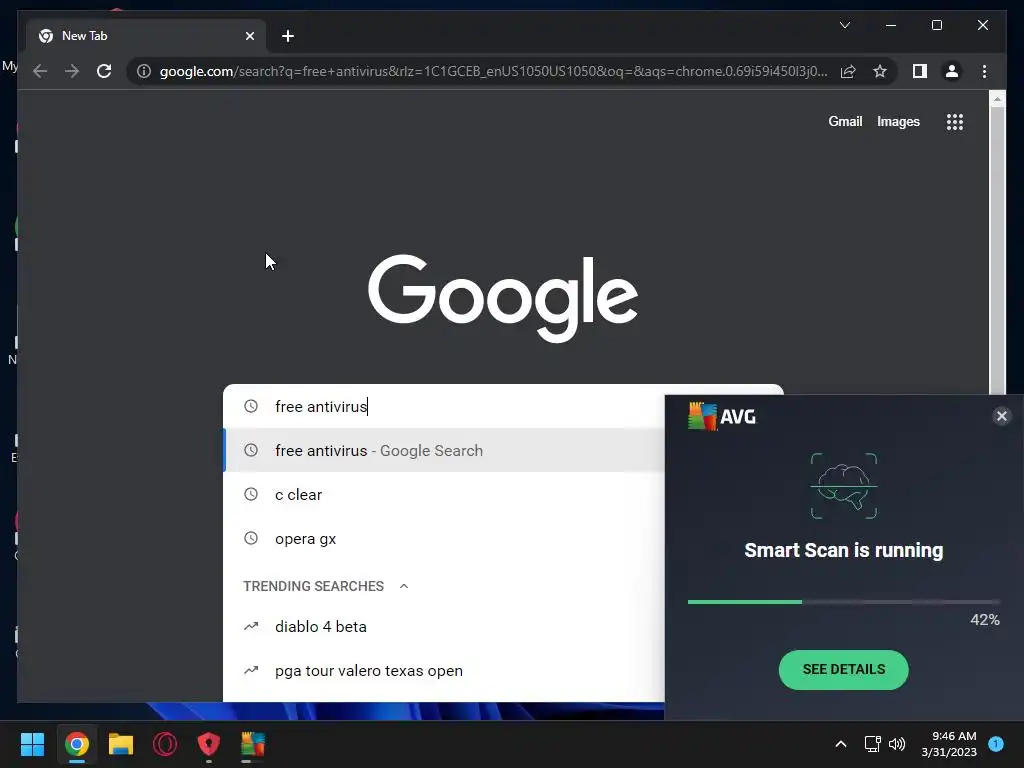Click the AVG brain scan icon

click(844, 486)
